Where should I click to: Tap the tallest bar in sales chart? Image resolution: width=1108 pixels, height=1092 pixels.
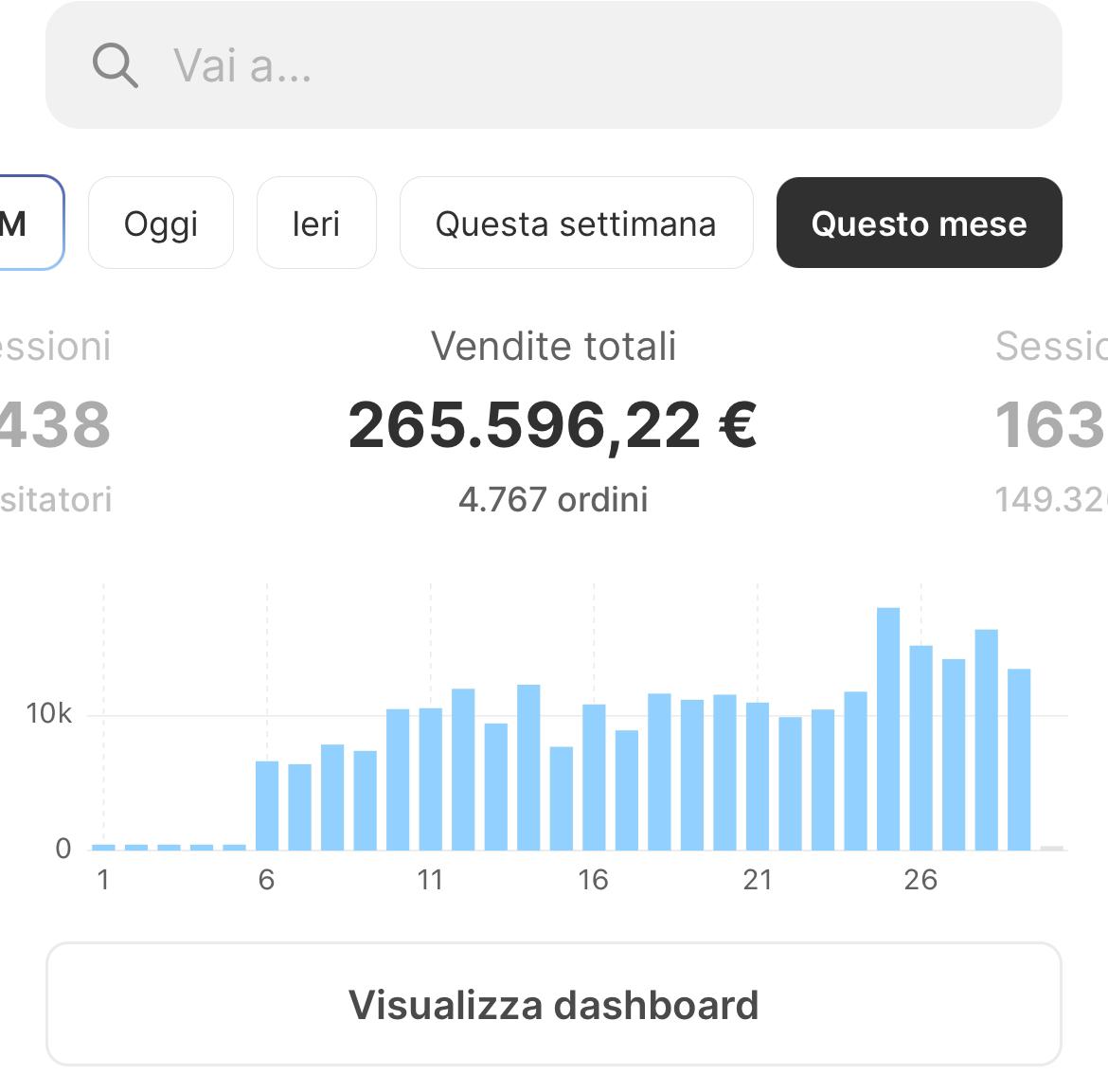(x=888, y=729)
